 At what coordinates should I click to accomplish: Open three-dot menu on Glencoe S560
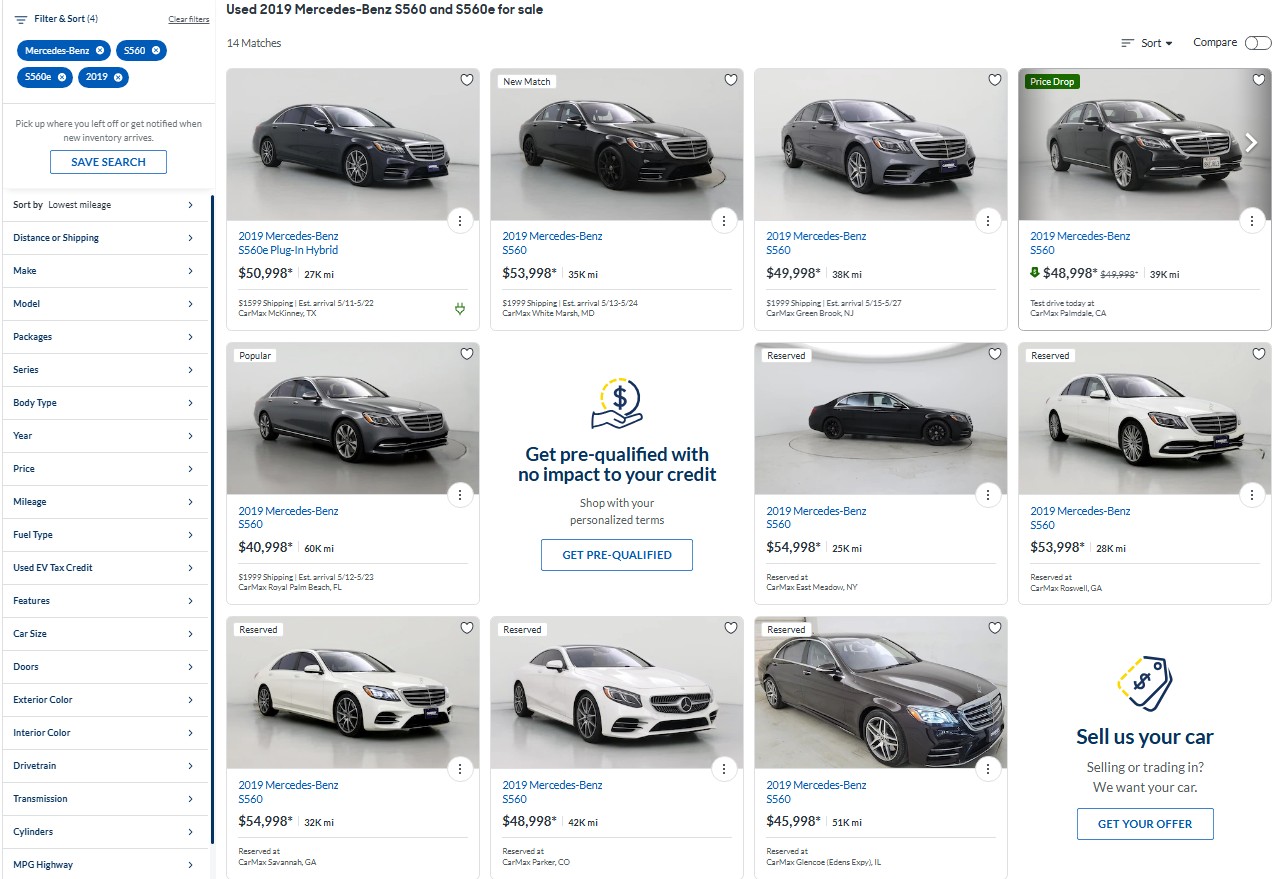point(988,768)
